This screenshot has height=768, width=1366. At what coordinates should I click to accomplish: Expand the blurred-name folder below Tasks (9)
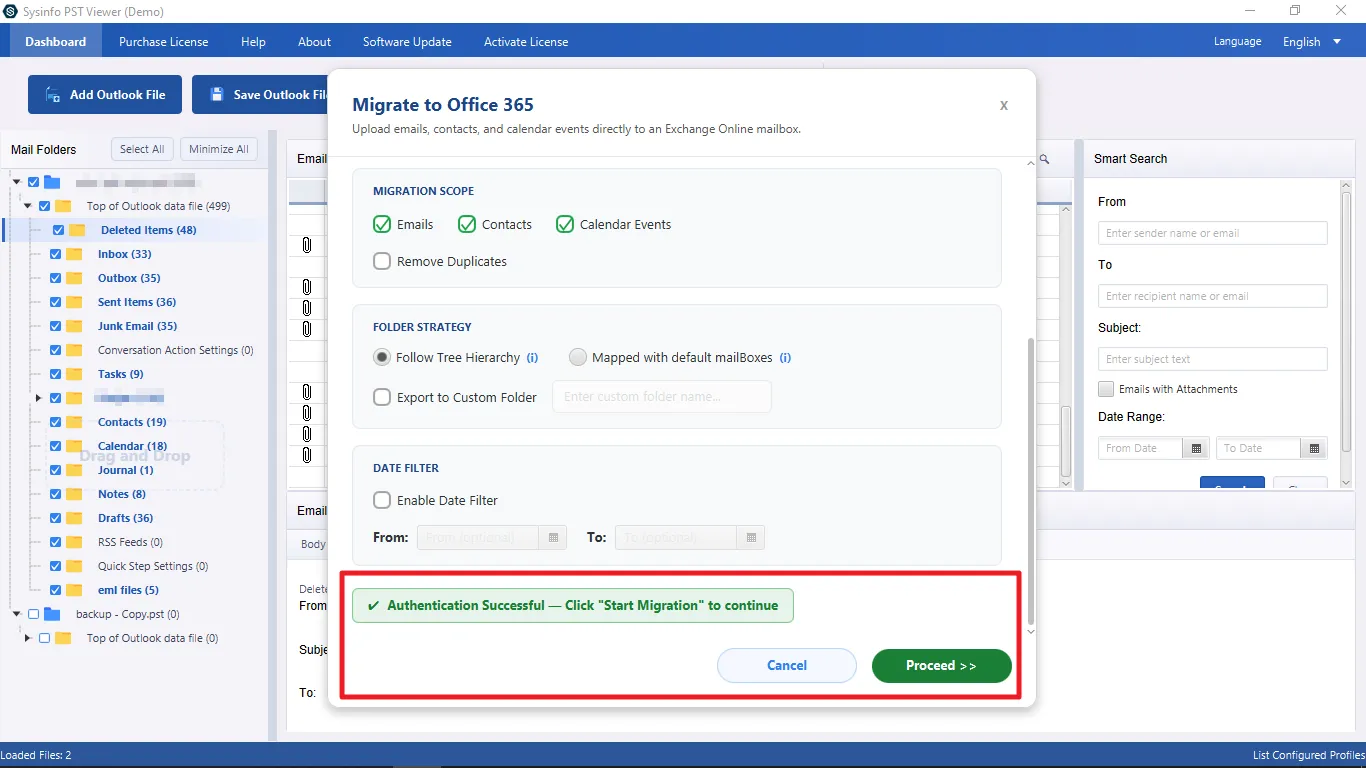click(39, 398)
